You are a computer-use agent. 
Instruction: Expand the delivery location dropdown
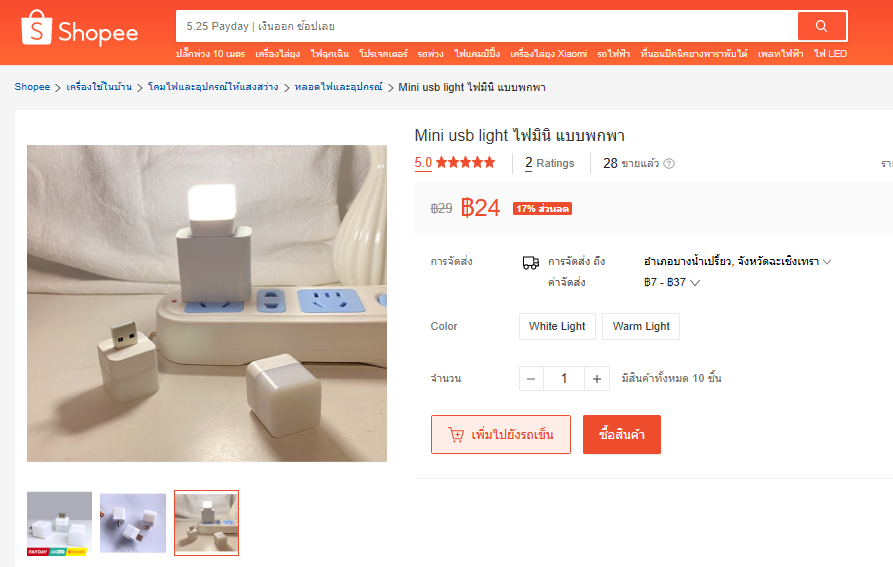[827, 262]
